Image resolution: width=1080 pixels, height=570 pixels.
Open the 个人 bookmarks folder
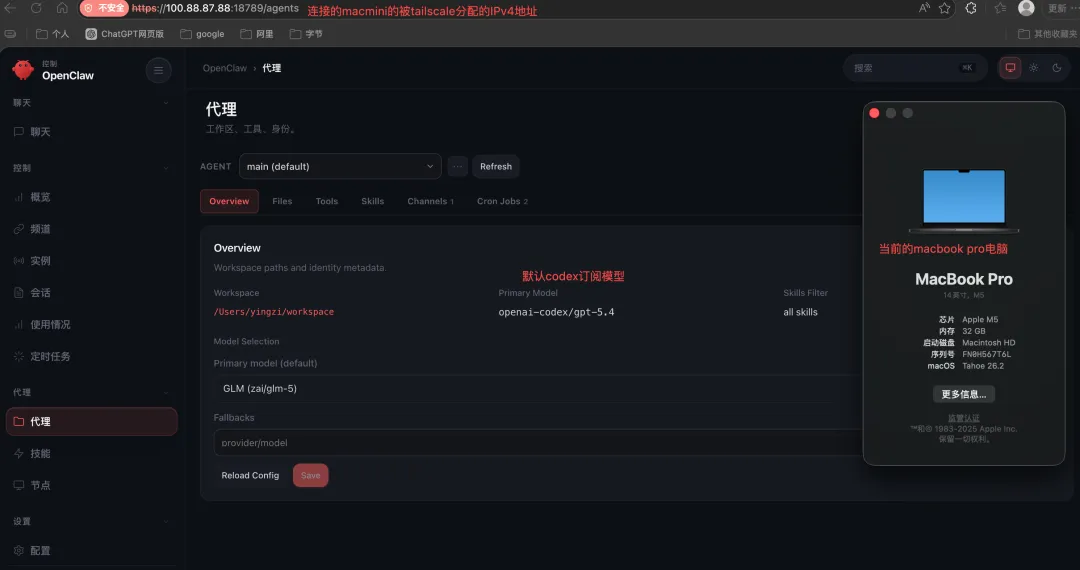click(53, 34)
